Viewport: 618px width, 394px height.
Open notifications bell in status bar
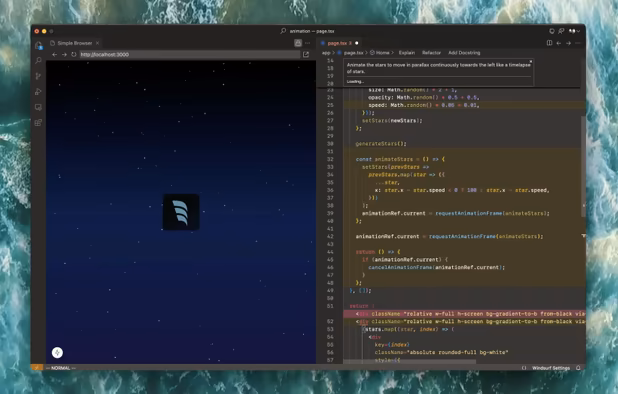click(578, 368)
